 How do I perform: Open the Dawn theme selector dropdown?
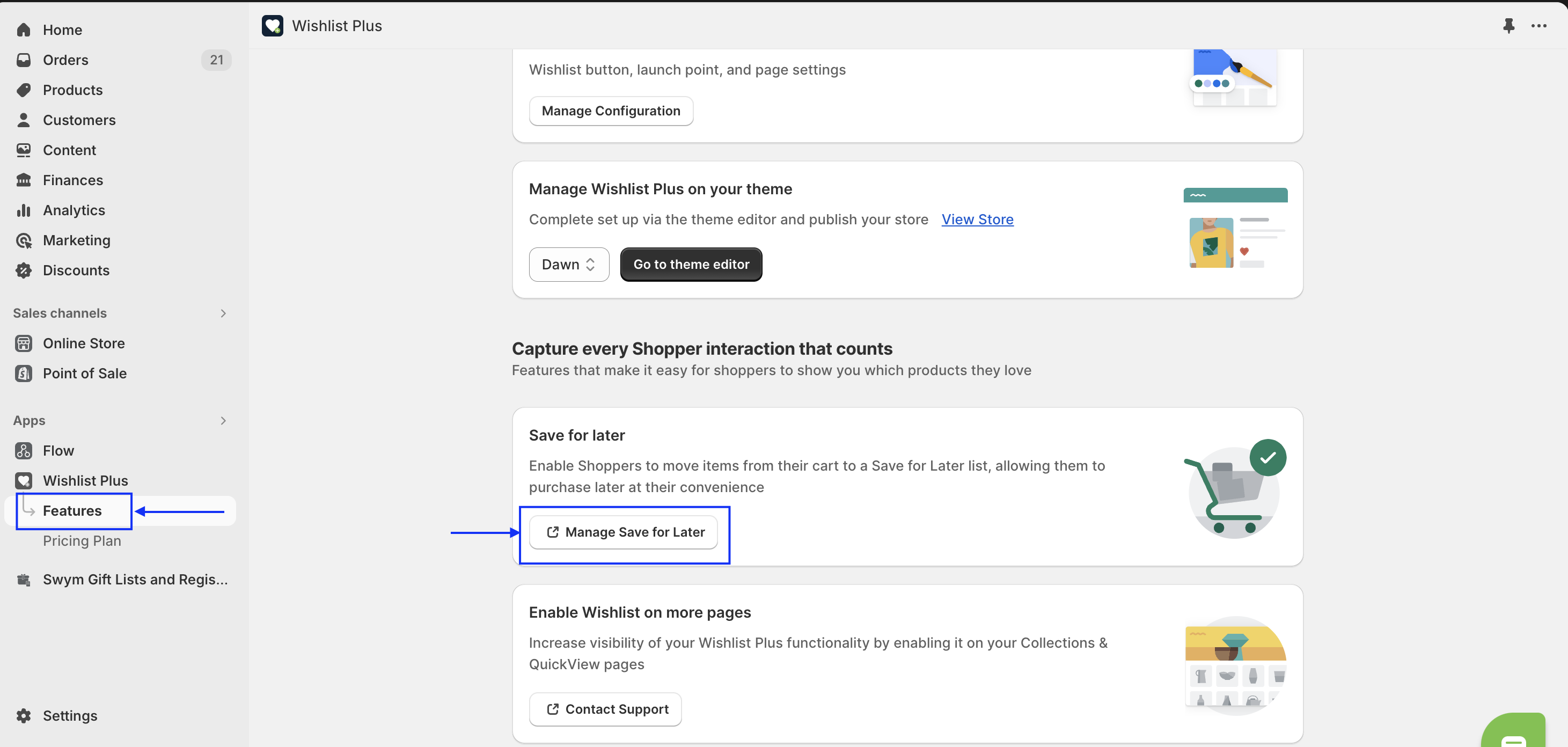(568, 264)
